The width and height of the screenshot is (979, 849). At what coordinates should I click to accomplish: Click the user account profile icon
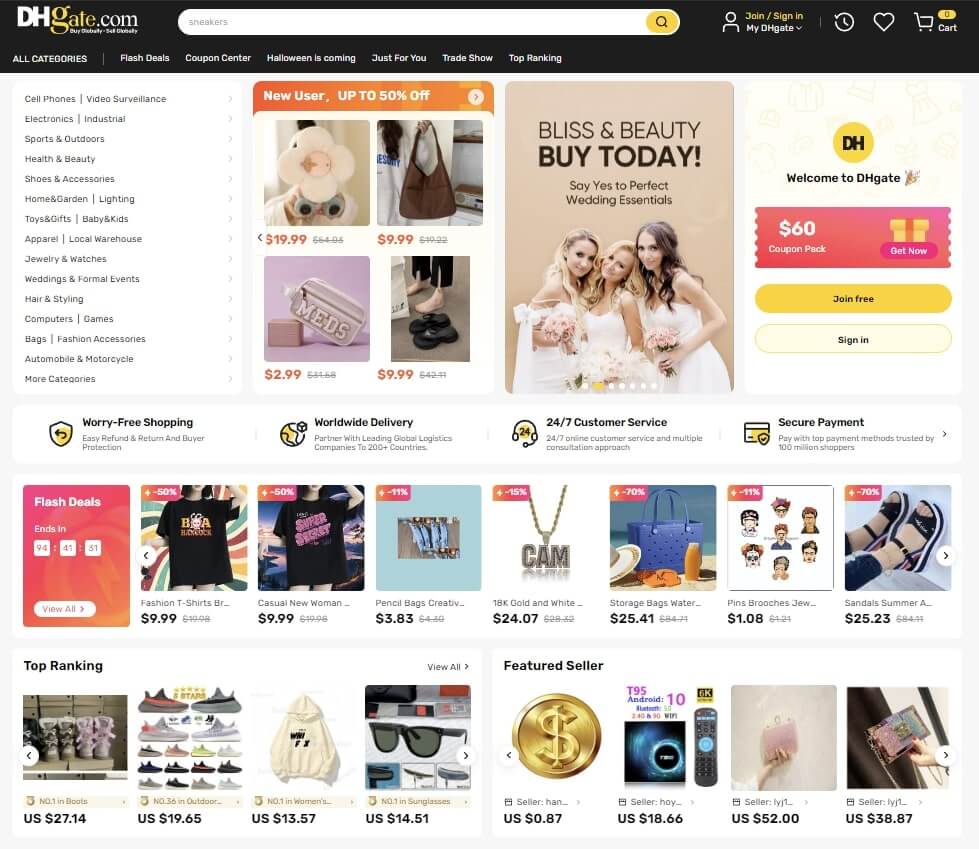[x=730, y=22]
